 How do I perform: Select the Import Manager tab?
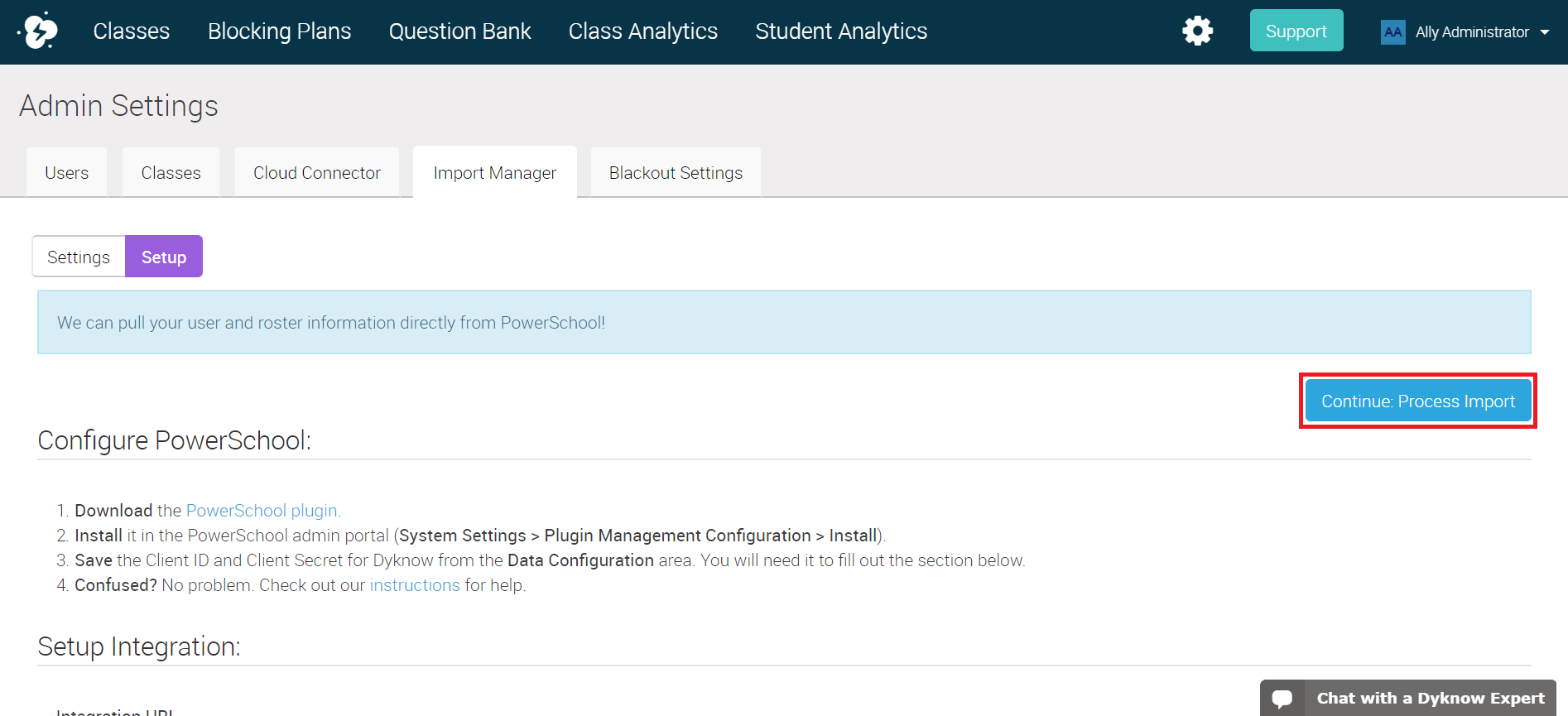click(x=495, y=172)
